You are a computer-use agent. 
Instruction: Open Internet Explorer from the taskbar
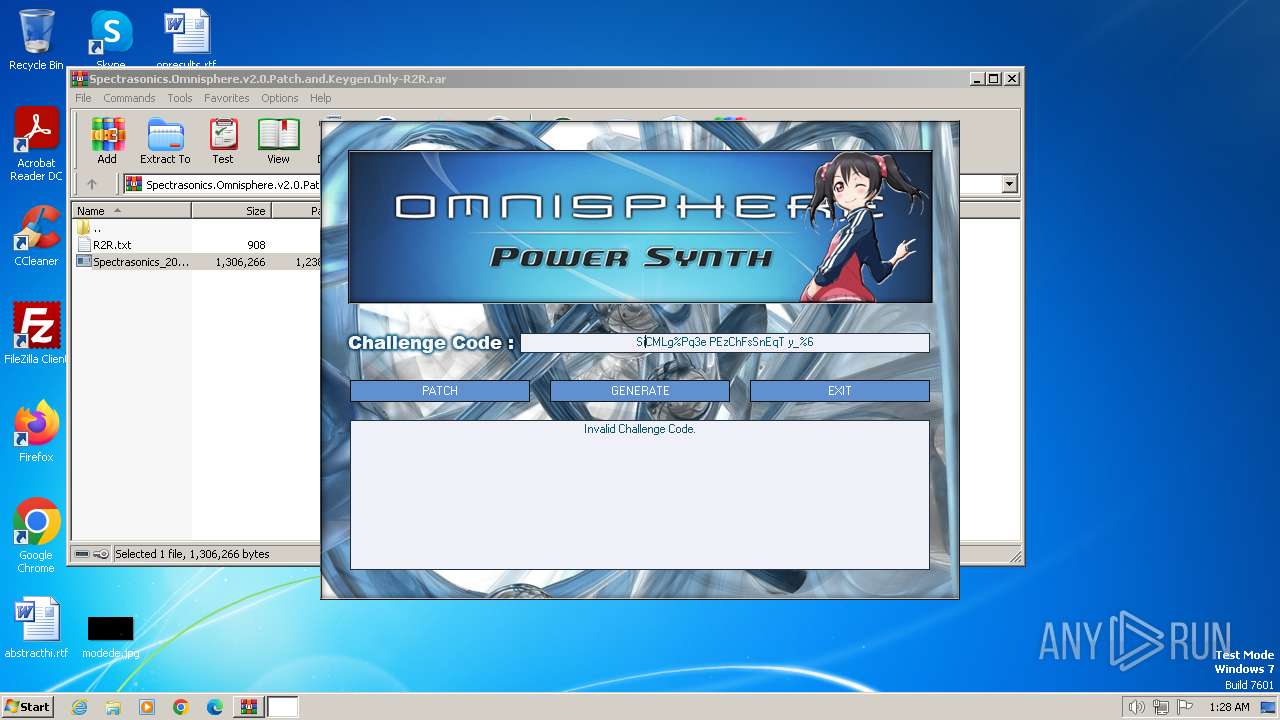79,707
